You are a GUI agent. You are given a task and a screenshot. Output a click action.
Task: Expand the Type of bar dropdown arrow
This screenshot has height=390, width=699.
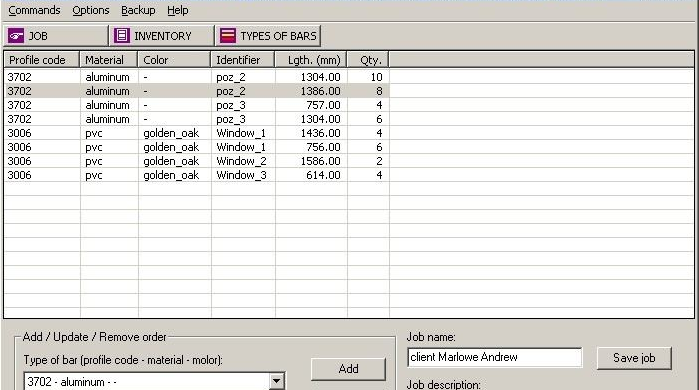276,382
